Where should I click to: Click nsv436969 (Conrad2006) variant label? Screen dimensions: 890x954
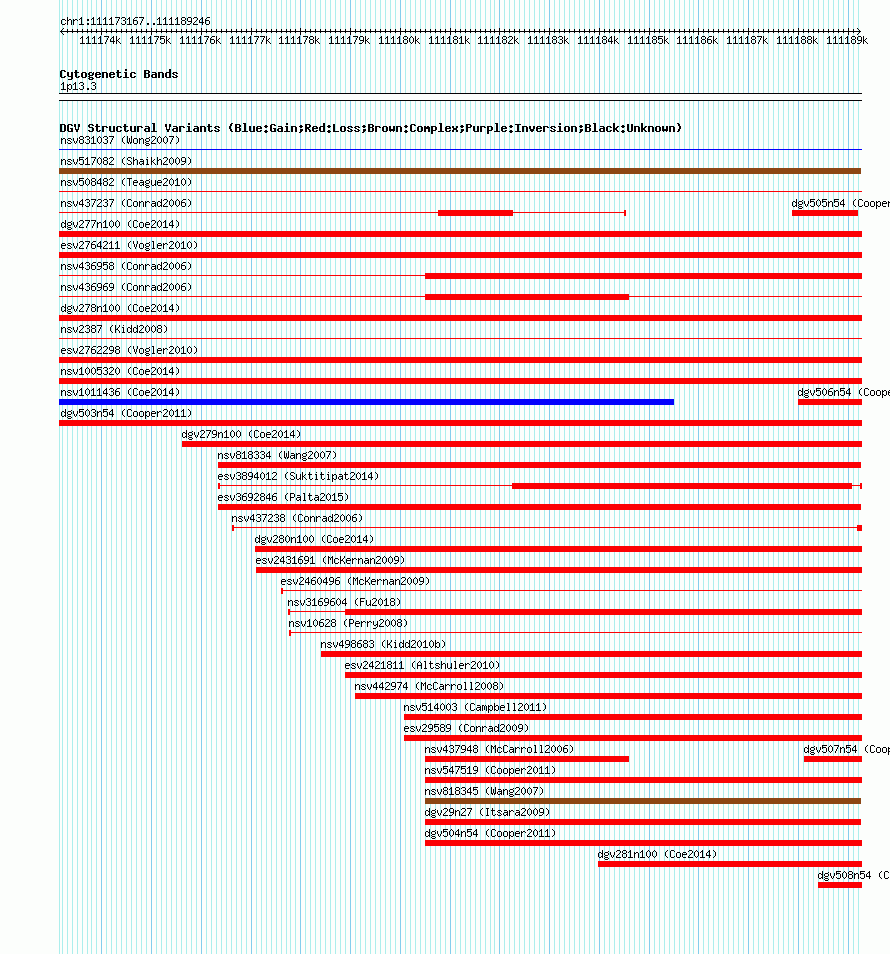tap(126, 287)
